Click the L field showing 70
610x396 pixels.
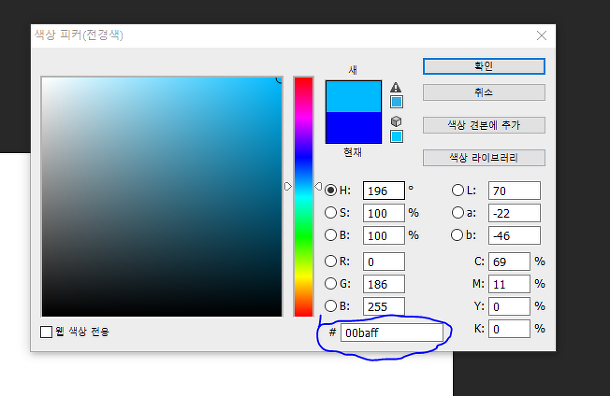tap(514, 191)
